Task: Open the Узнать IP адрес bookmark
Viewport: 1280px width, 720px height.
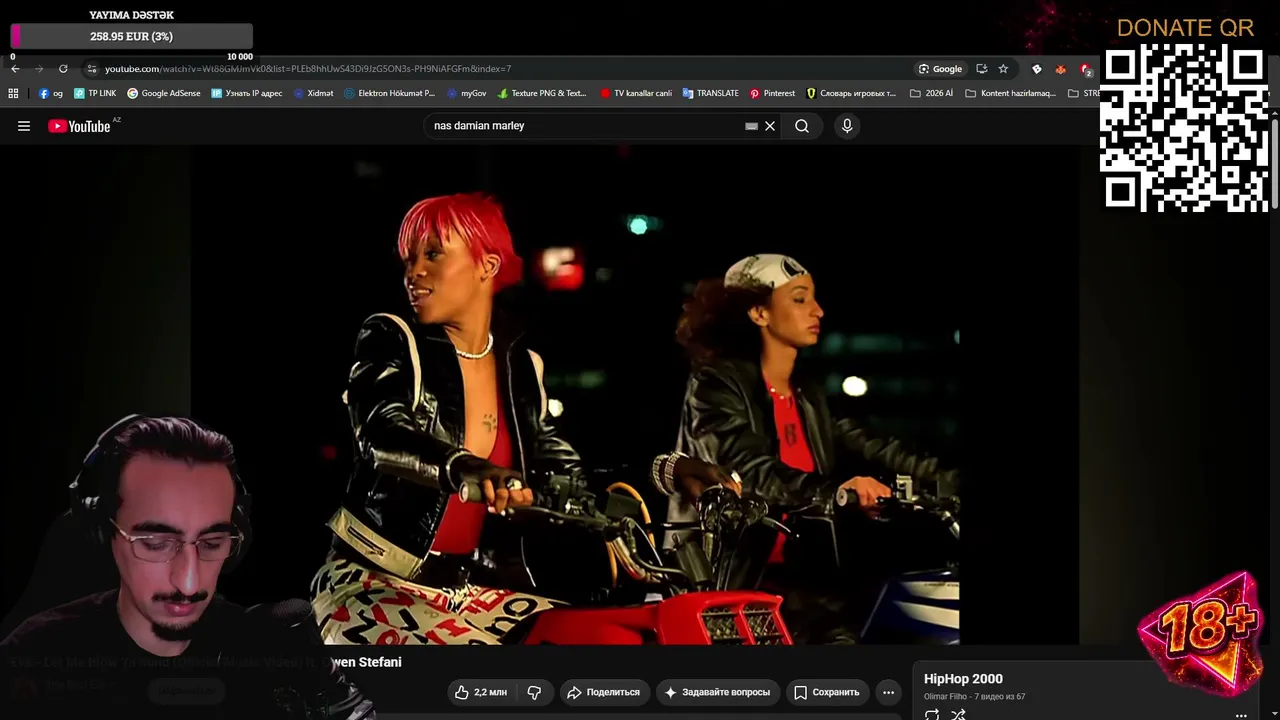Action: (x=247, y=93)
